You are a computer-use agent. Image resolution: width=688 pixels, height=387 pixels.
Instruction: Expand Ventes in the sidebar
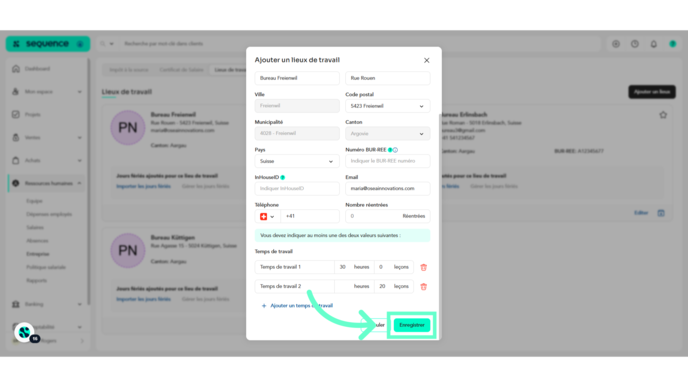(46, 137)
